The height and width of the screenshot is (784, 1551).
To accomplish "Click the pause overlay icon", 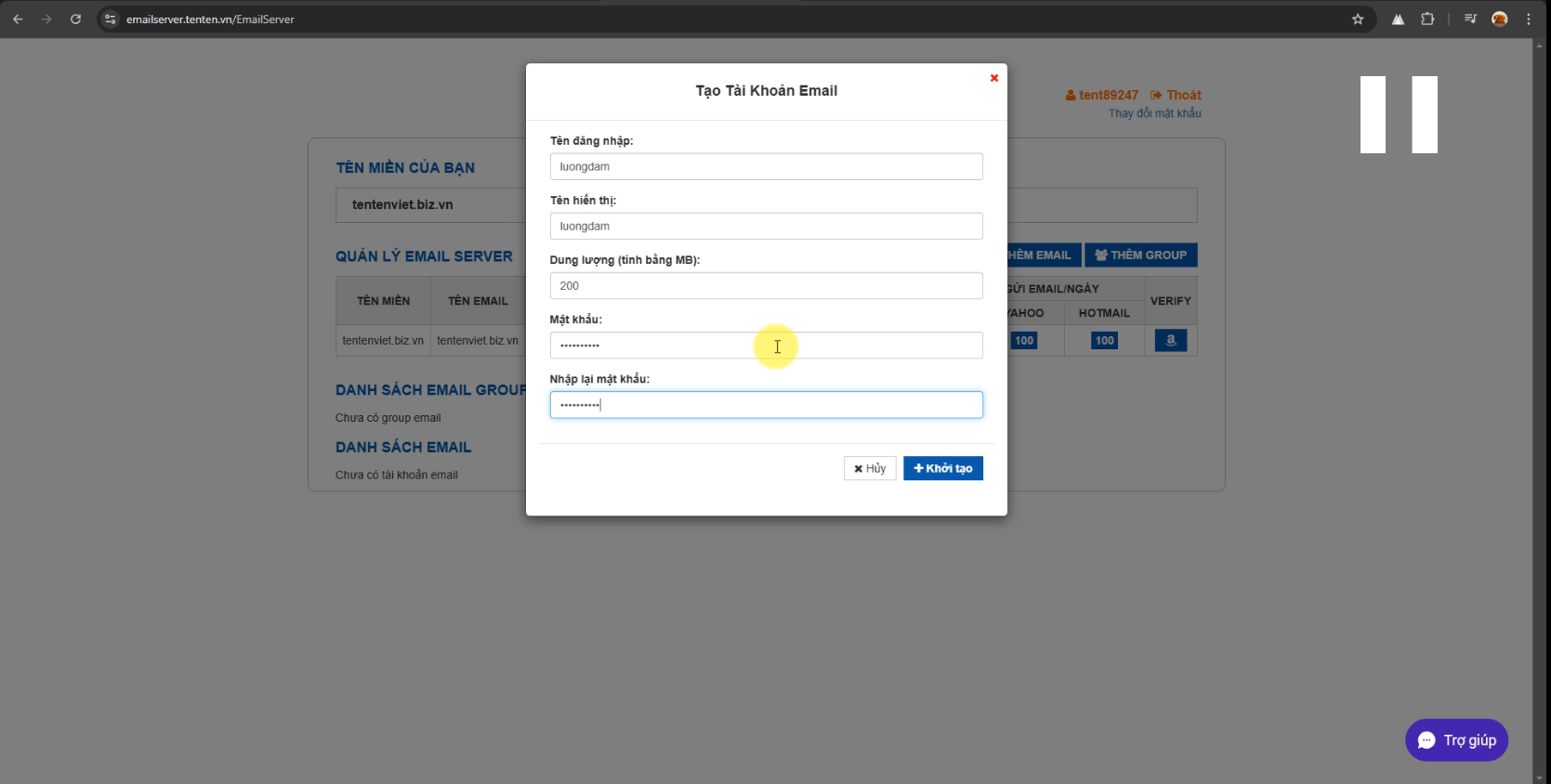I will click(1399, 114).
